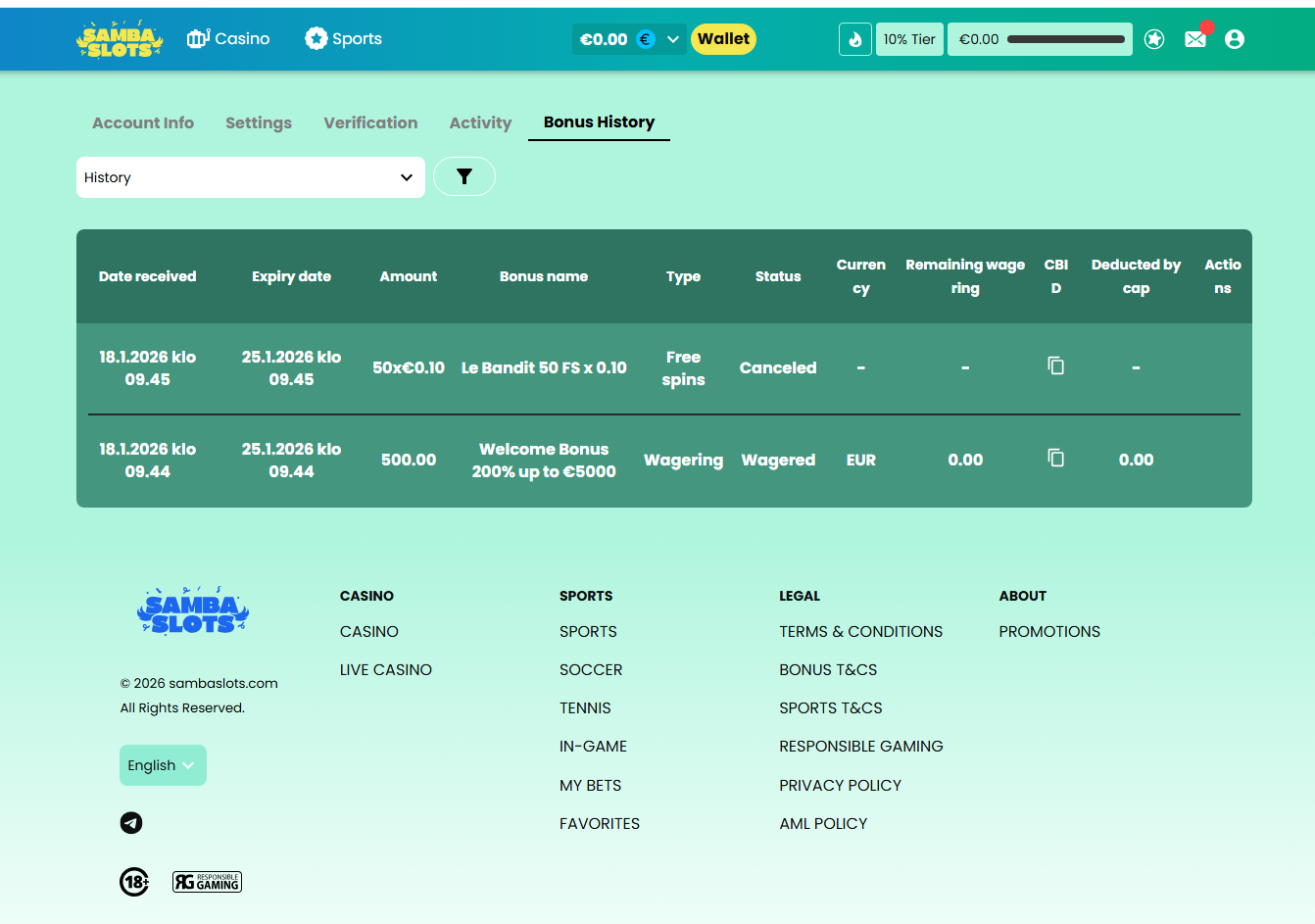Viewport: 1315px width, 924px height.
Task: Open the English language selector
Action: (x=163, y=765)
